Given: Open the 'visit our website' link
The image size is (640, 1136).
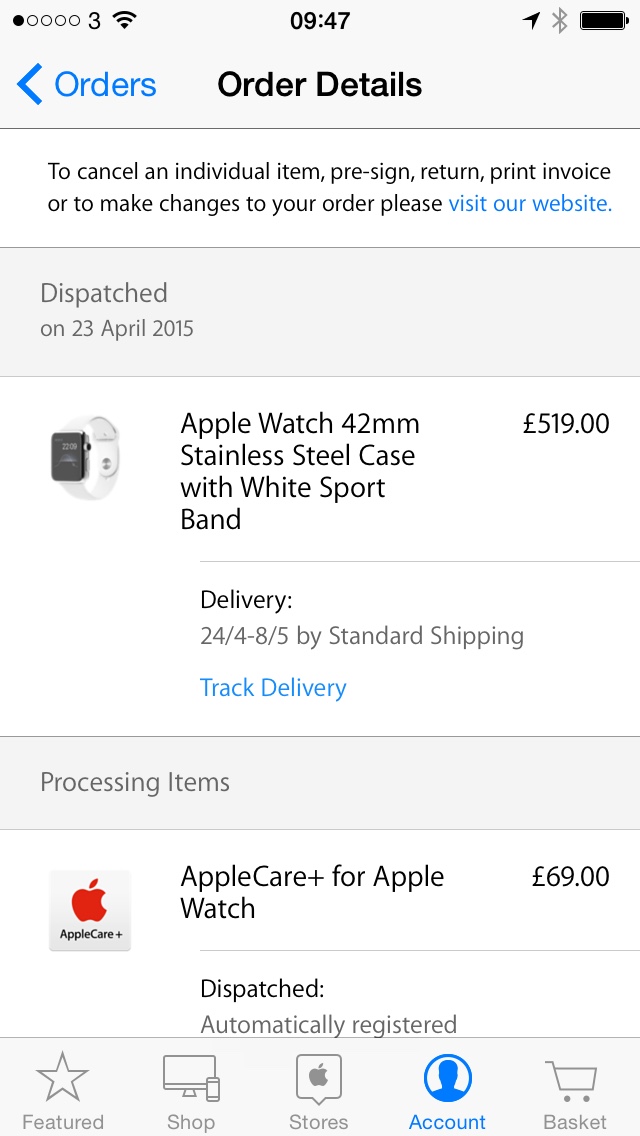Looking at the screenshot, I should 529,204.
